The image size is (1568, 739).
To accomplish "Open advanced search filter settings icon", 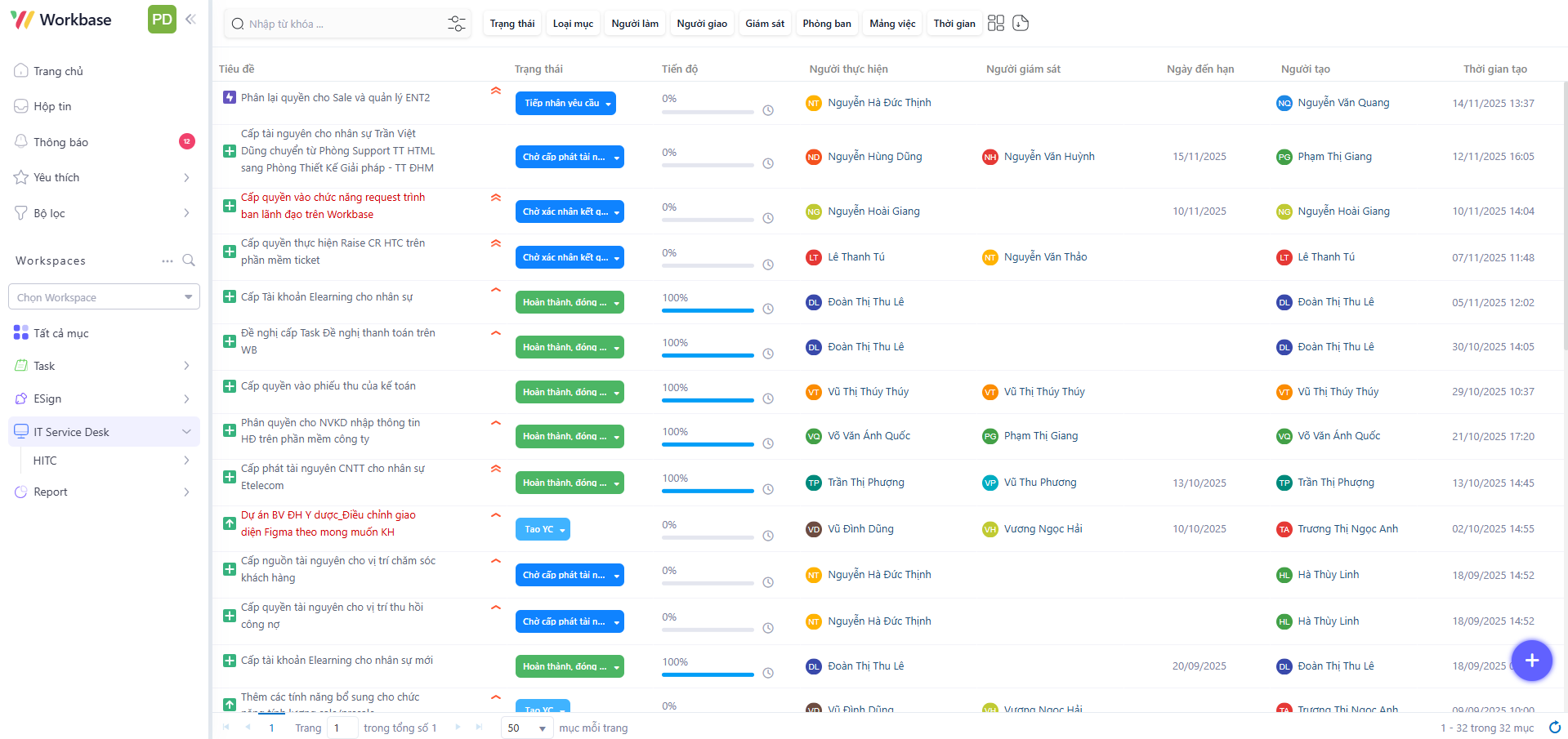I will [456, 24].
